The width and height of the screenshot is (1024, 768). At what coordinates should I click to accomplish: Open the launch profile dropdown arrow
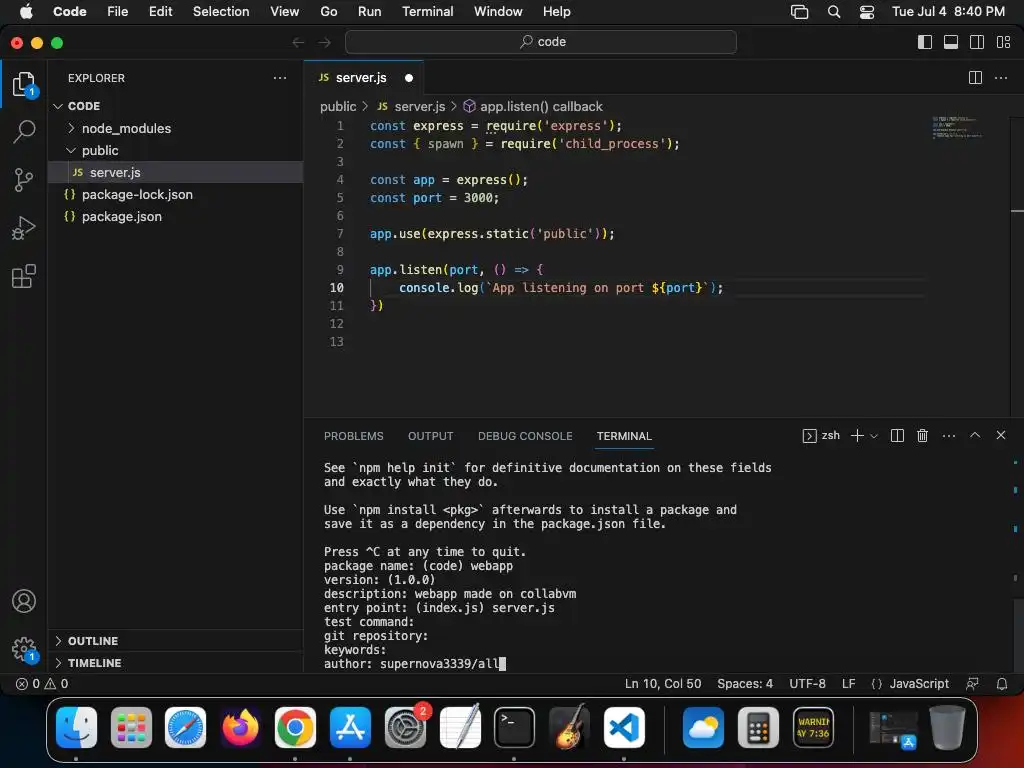point(874,436)
